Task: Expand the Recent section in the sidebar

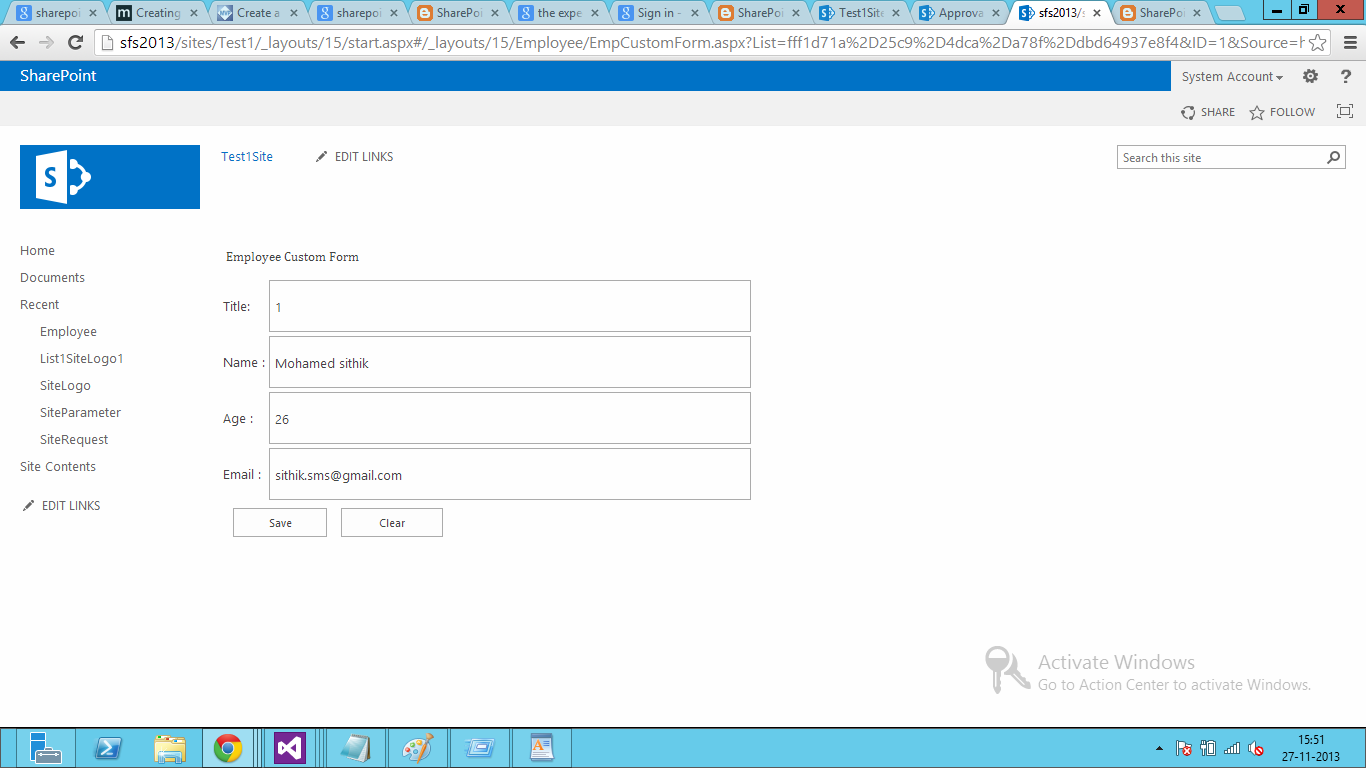Action: [39, 304]
